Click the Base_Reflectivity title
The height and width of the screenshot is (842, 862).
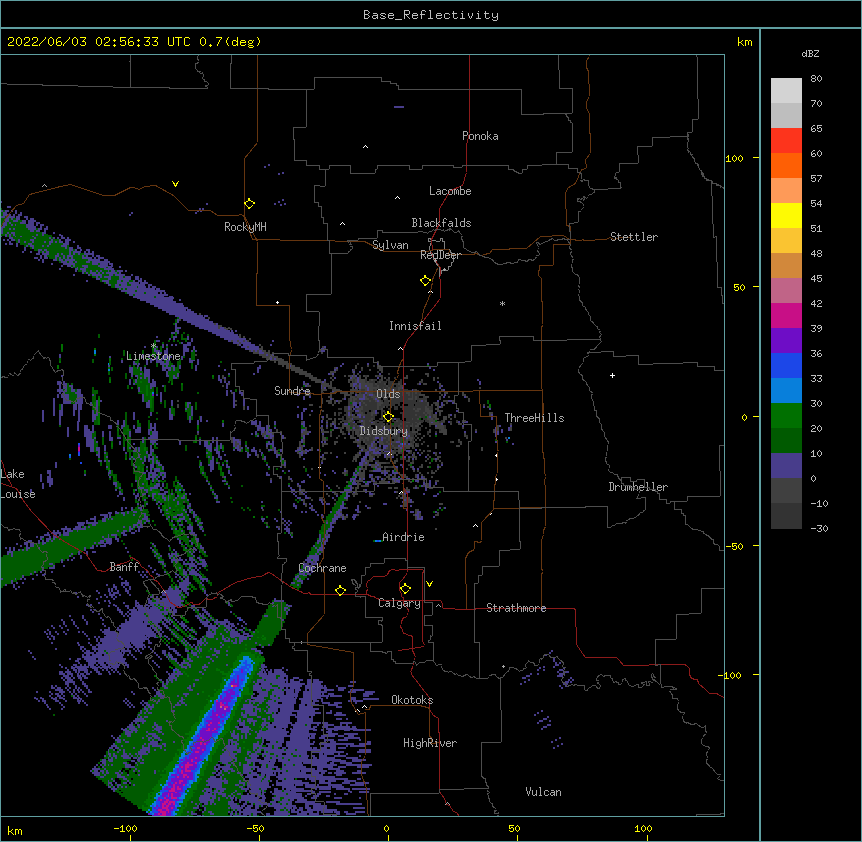431,15
